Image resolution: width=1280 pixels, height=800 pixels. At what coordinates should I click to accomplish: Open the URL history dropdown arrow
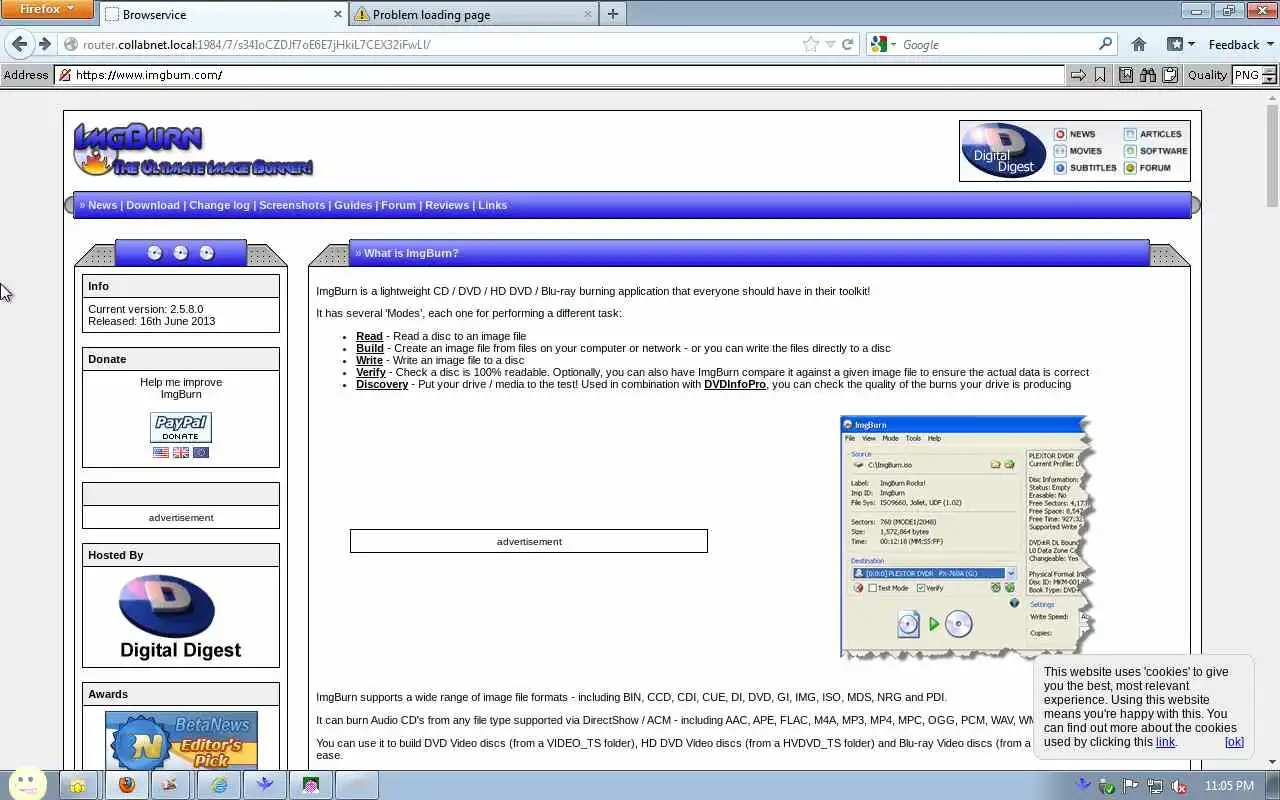pos(830,44)
